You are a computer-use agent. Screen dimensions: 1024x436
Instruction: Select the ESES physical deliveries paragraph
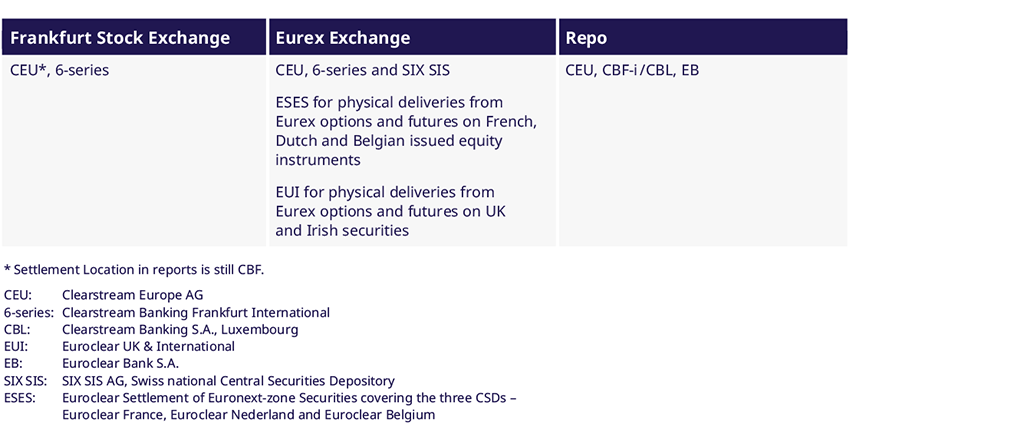click(x=406, y=131)
